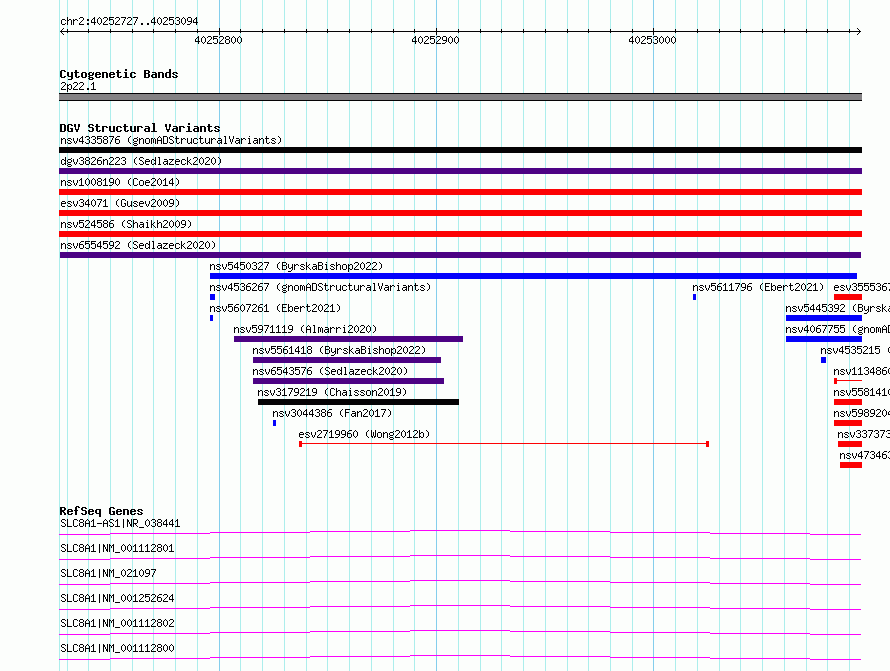Image resolution: width=890 pixels, height=671 pixels.
Task: Open the partially visible nsv5445392 variant label
Action: tap(837, 308)
